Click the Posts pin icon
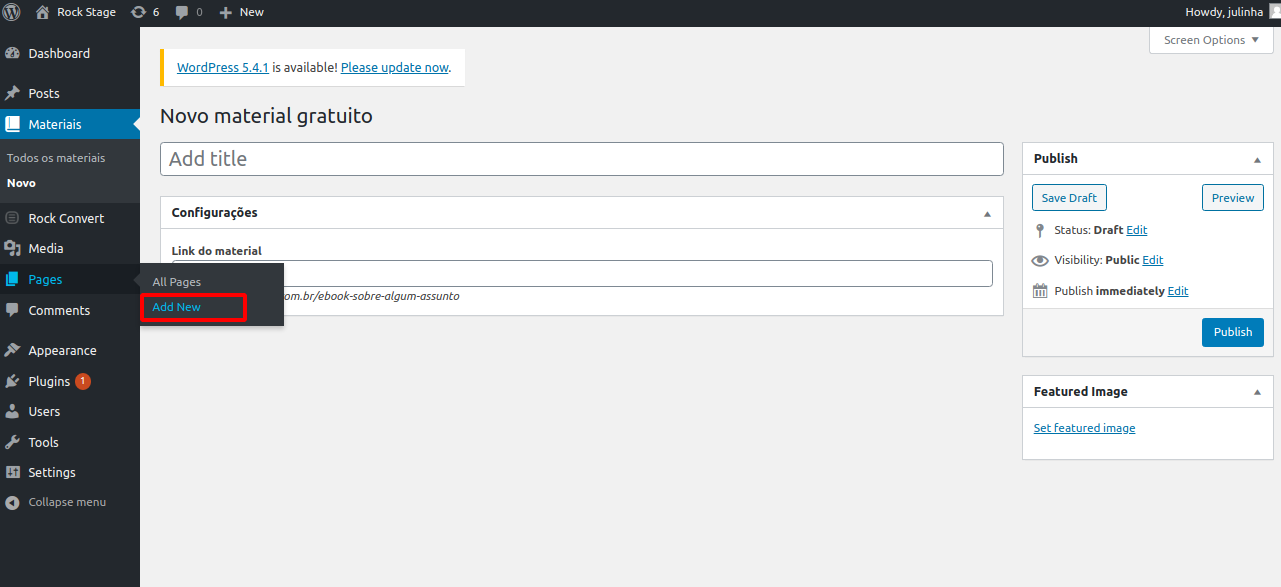 13,94
